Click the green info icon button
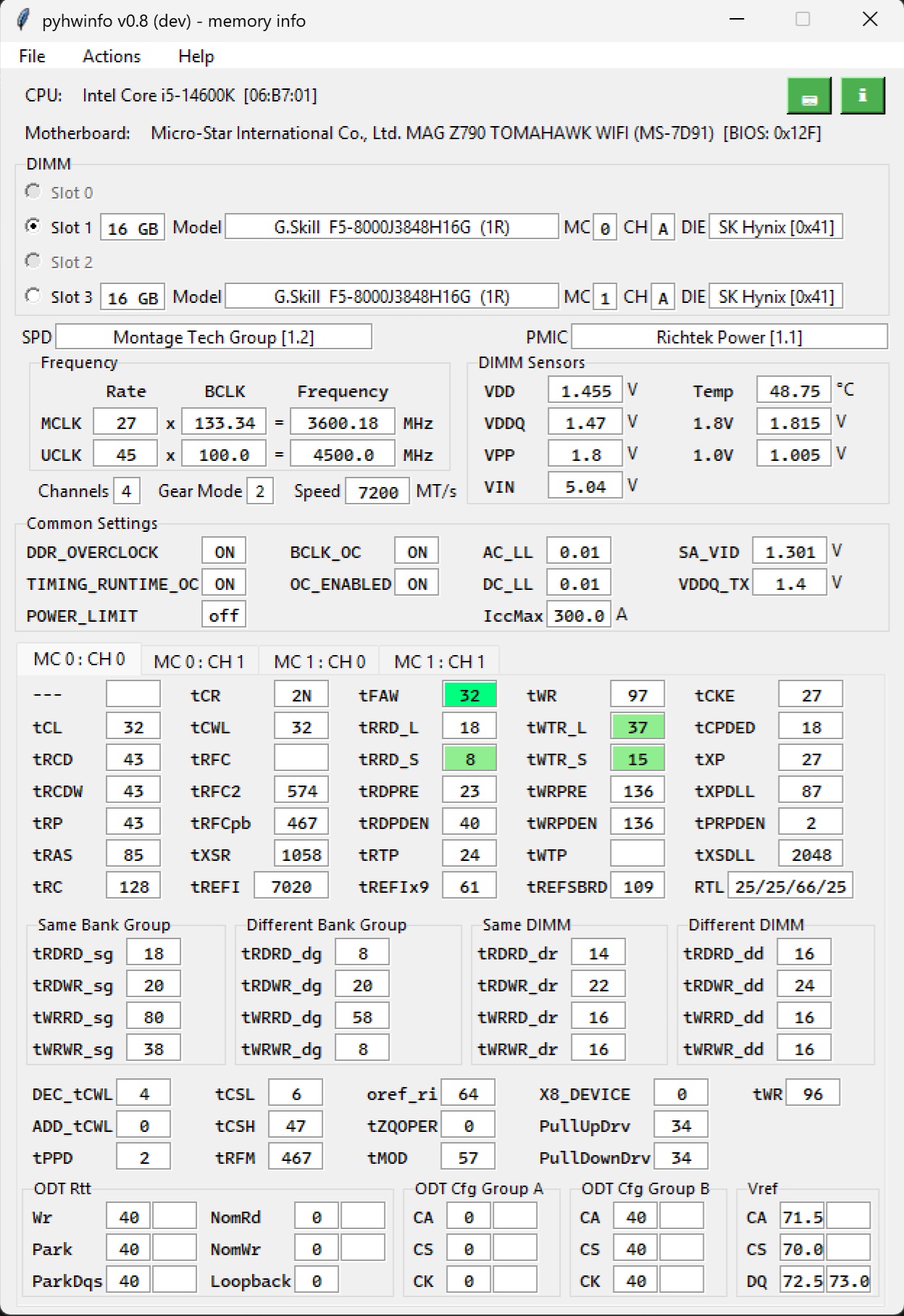 point(863,96)
